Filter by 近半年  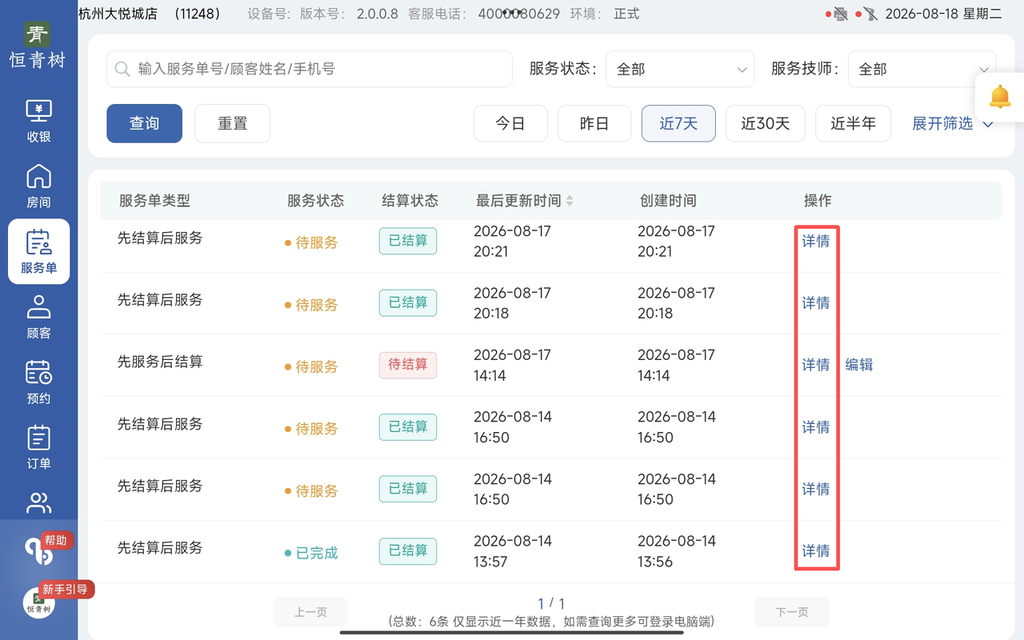853,123
